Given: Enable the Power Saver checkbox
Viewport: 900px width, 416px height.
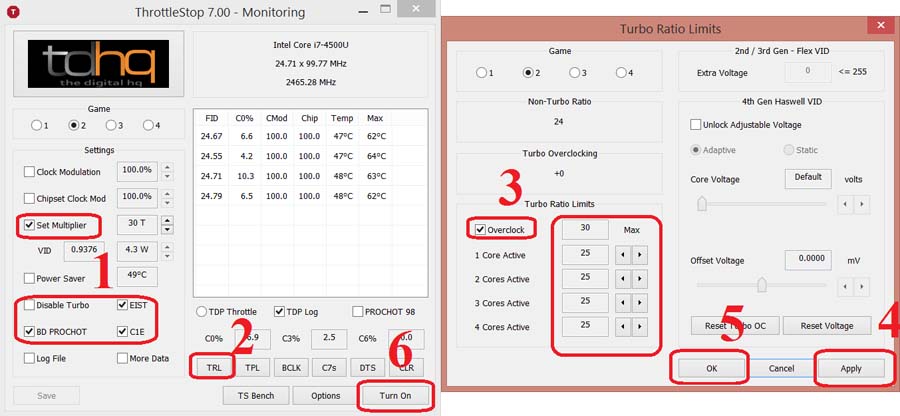Looking at the screenshot, I should click(29, 278).
